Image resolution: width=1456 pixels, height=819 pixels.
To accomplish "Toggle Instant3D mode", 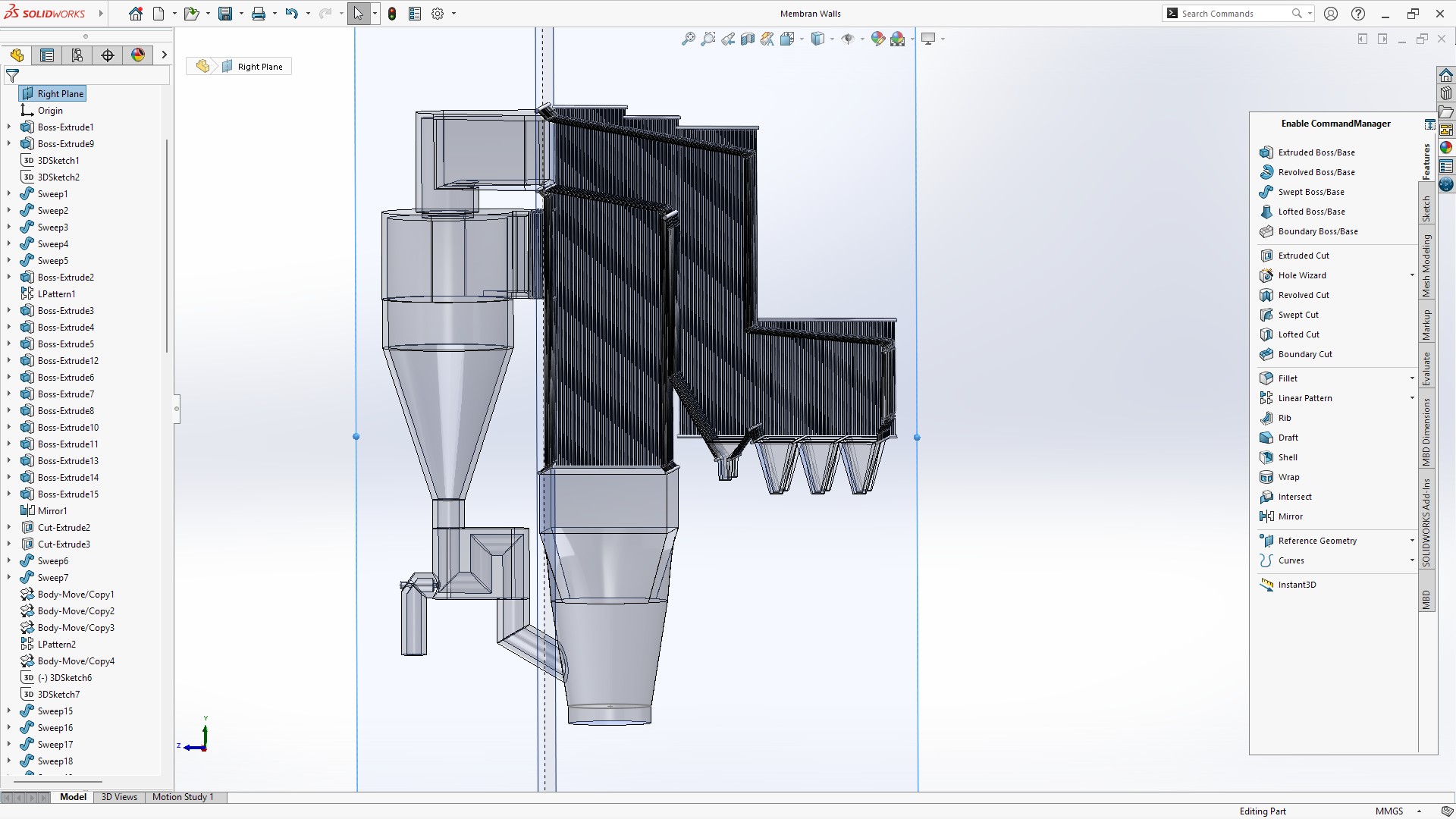I will (1298, 584).
